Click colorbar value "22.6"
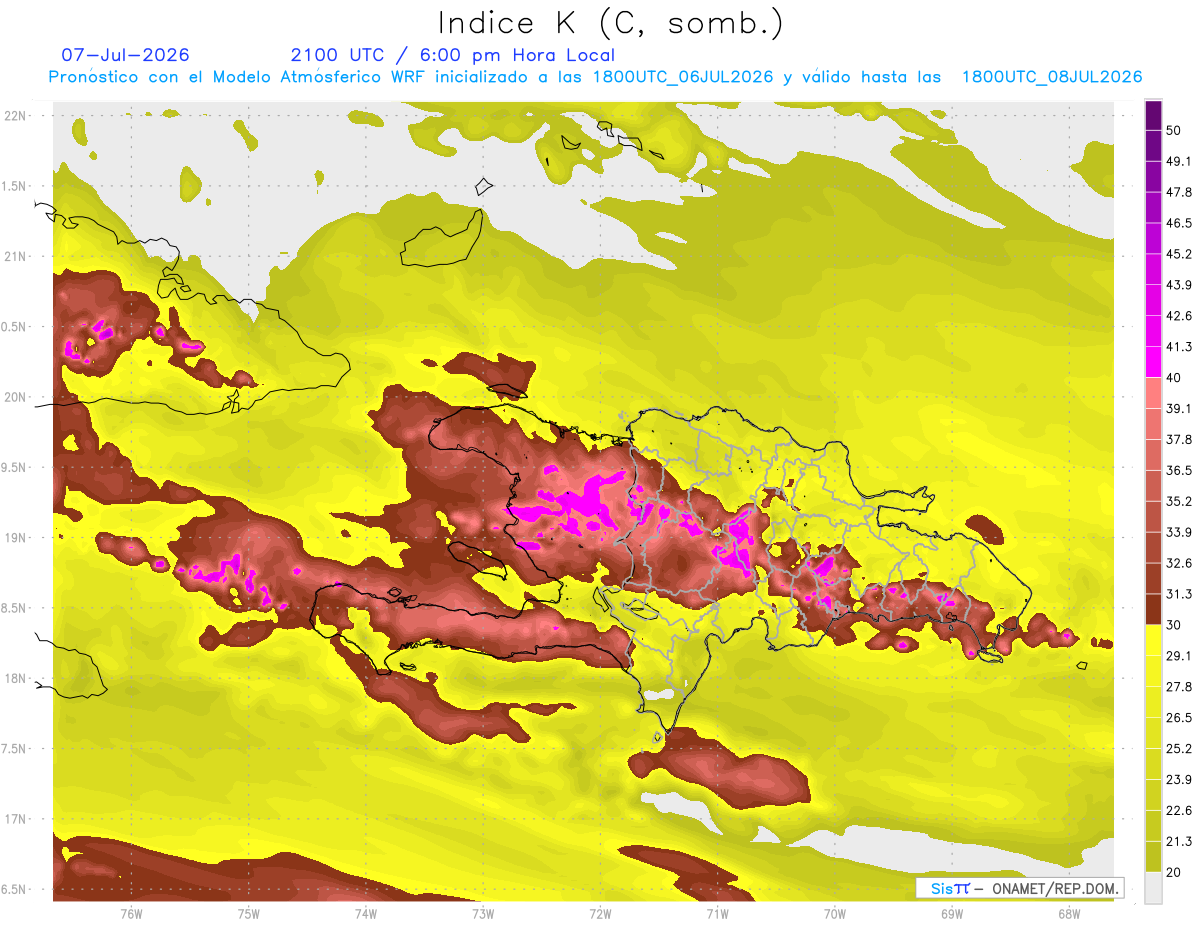Screen dimensions: 1200x927 tap(1179, 811)
